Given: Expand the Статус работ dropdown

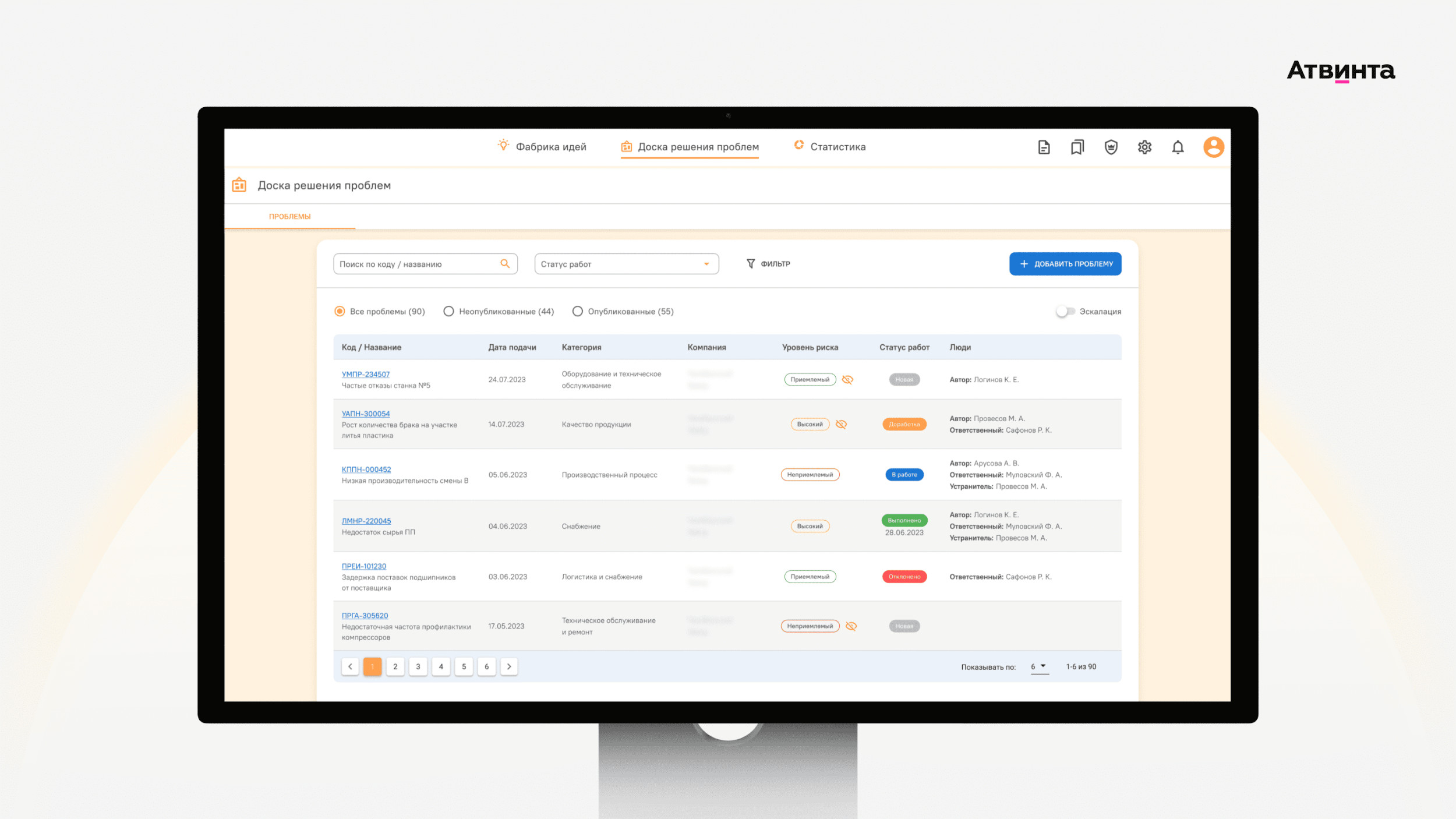Looking at the screenshot, I should 626,264.
